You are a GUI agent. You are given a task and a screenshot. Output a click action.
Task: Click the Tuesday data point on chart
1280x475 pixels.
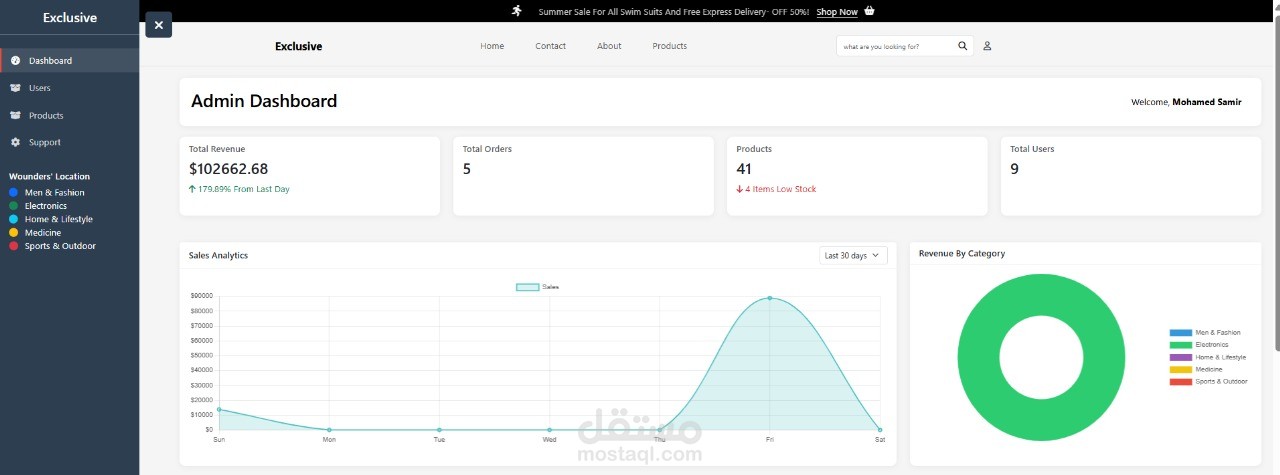[439, 430]
